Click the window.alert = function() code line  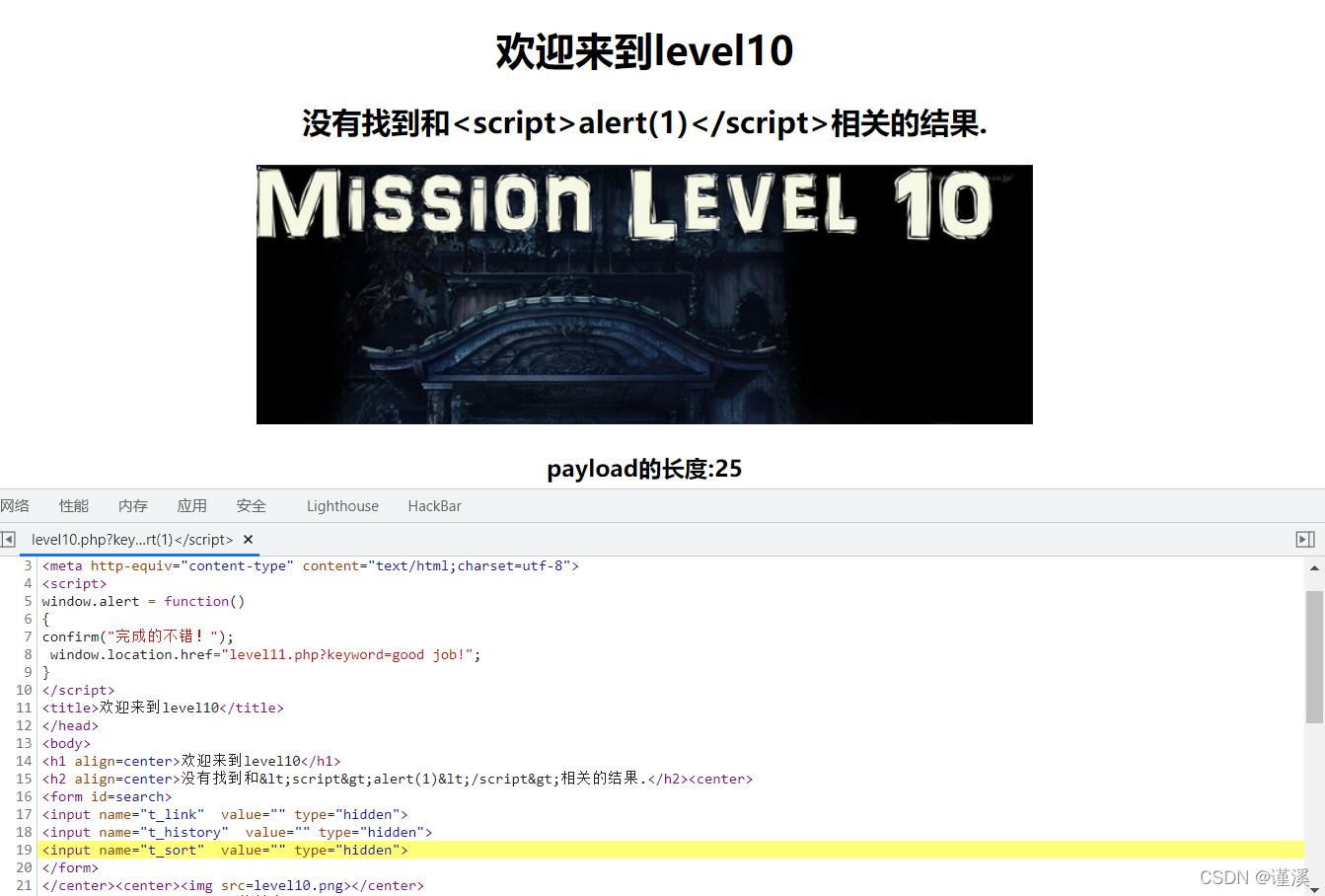tap(143, 601)
